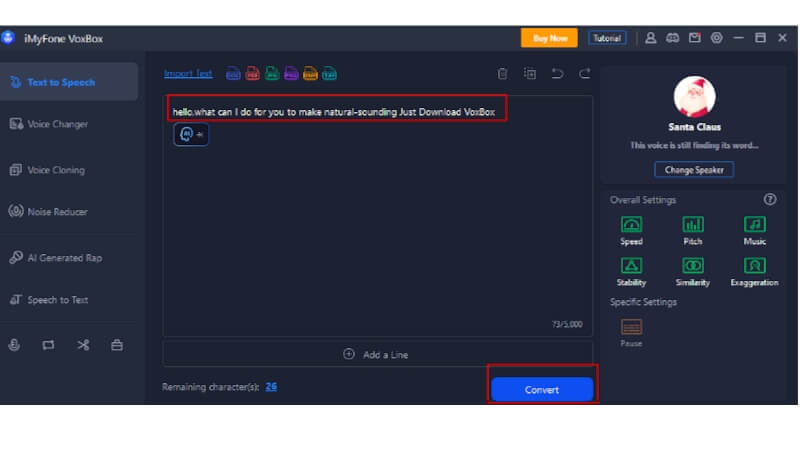Import an orange file format icon
The height and width of the screenshot is (450, 800).
(310, 73)
